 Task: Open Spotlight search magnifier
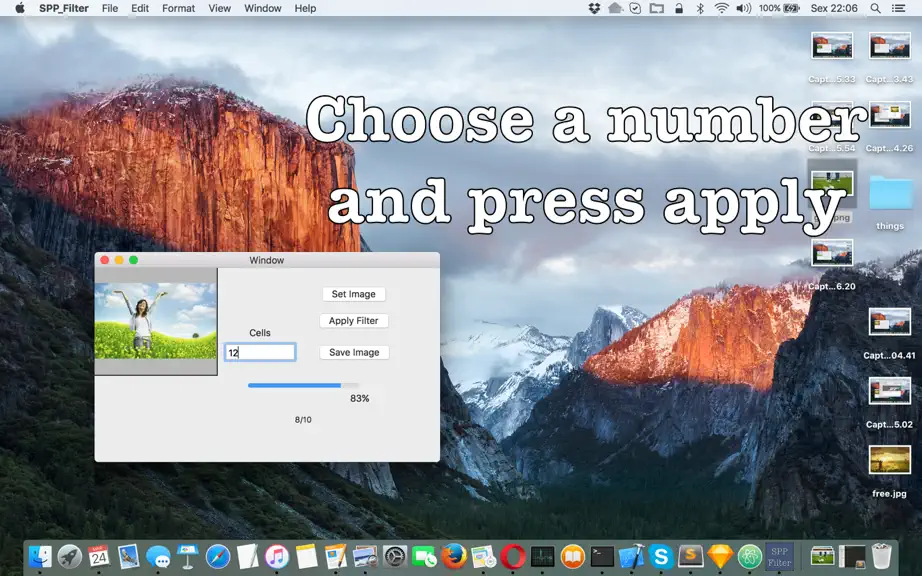tap(876, 8)
